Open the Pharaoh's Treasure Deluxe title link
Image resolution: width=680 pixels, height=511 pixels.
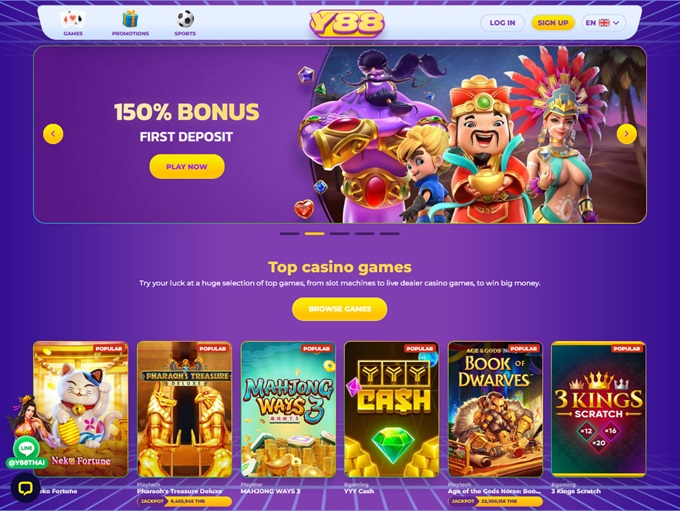click(x=180, y=491)
